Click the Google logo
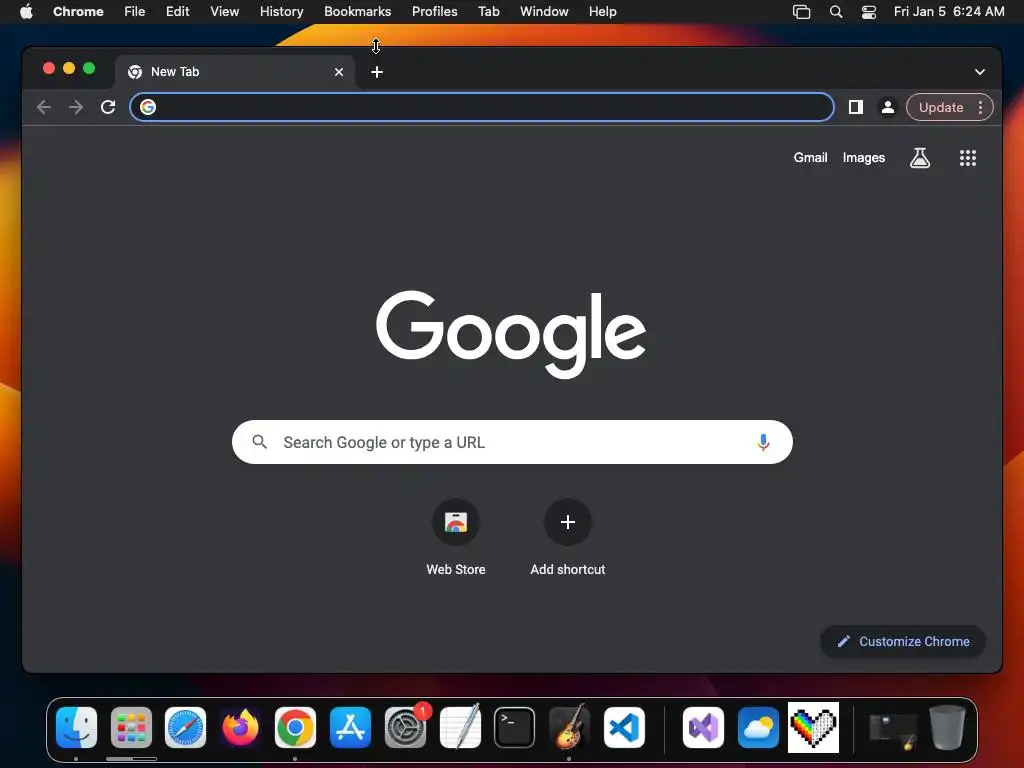 pyautogui.click(x=511, y=334)
